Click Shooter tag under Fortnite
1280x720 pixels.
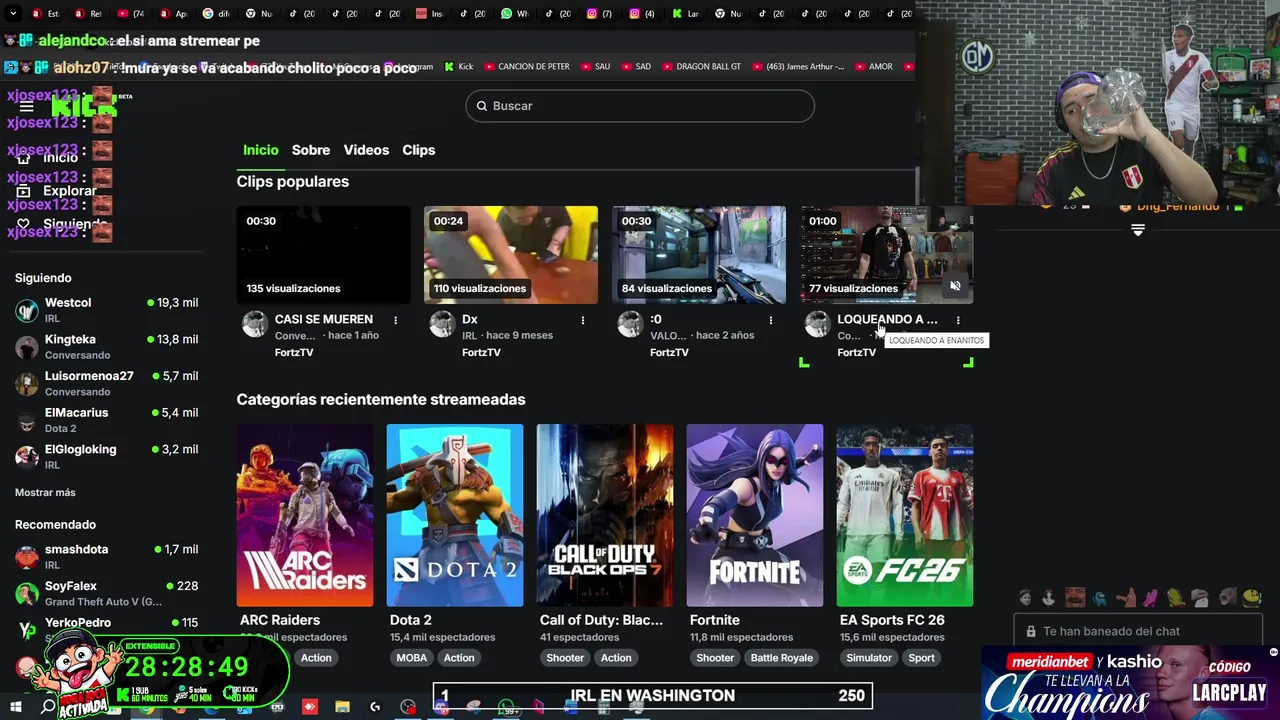tap(715, 658)
